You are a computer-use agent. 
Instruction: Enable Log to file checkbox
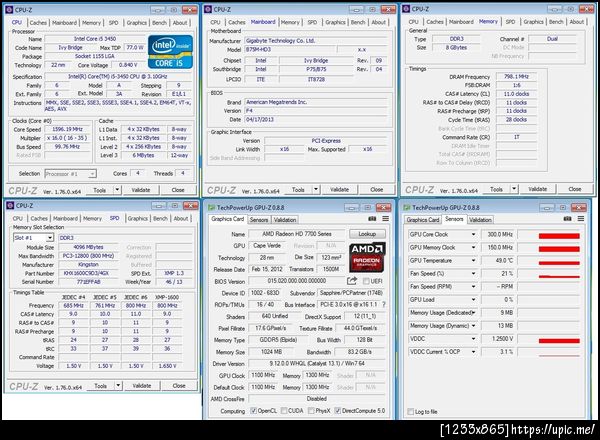coord(410,412)
